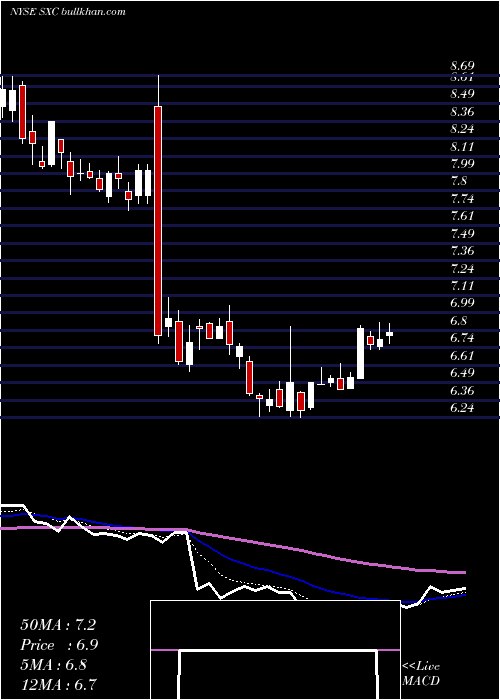Click the 8.49 price axis label

(x=462, y=94)
